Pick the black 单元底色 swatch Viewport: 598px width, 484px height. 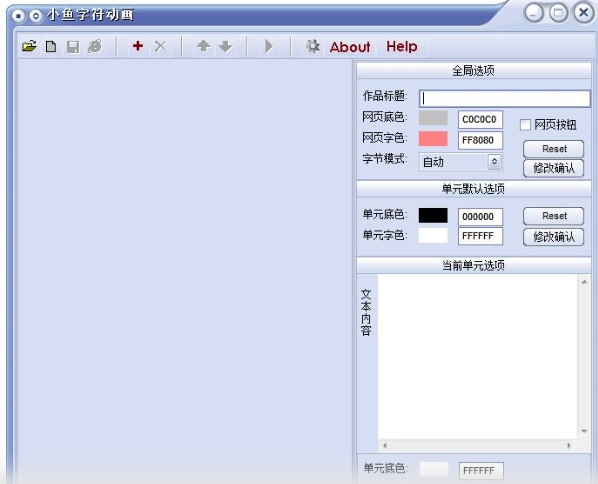[x=433, y=215]
